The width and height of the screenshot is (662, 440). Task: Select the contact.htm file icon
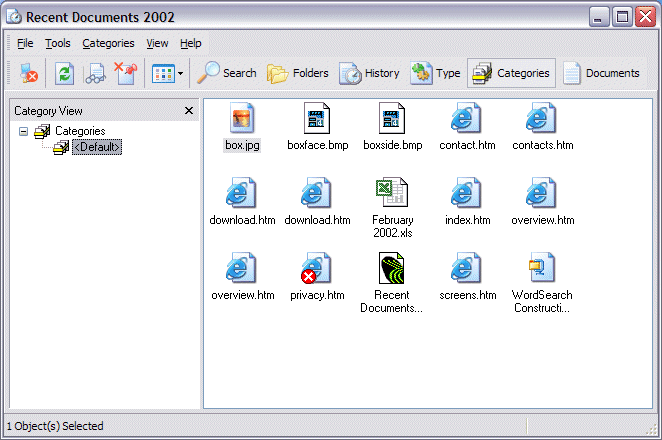pos(466,118)
